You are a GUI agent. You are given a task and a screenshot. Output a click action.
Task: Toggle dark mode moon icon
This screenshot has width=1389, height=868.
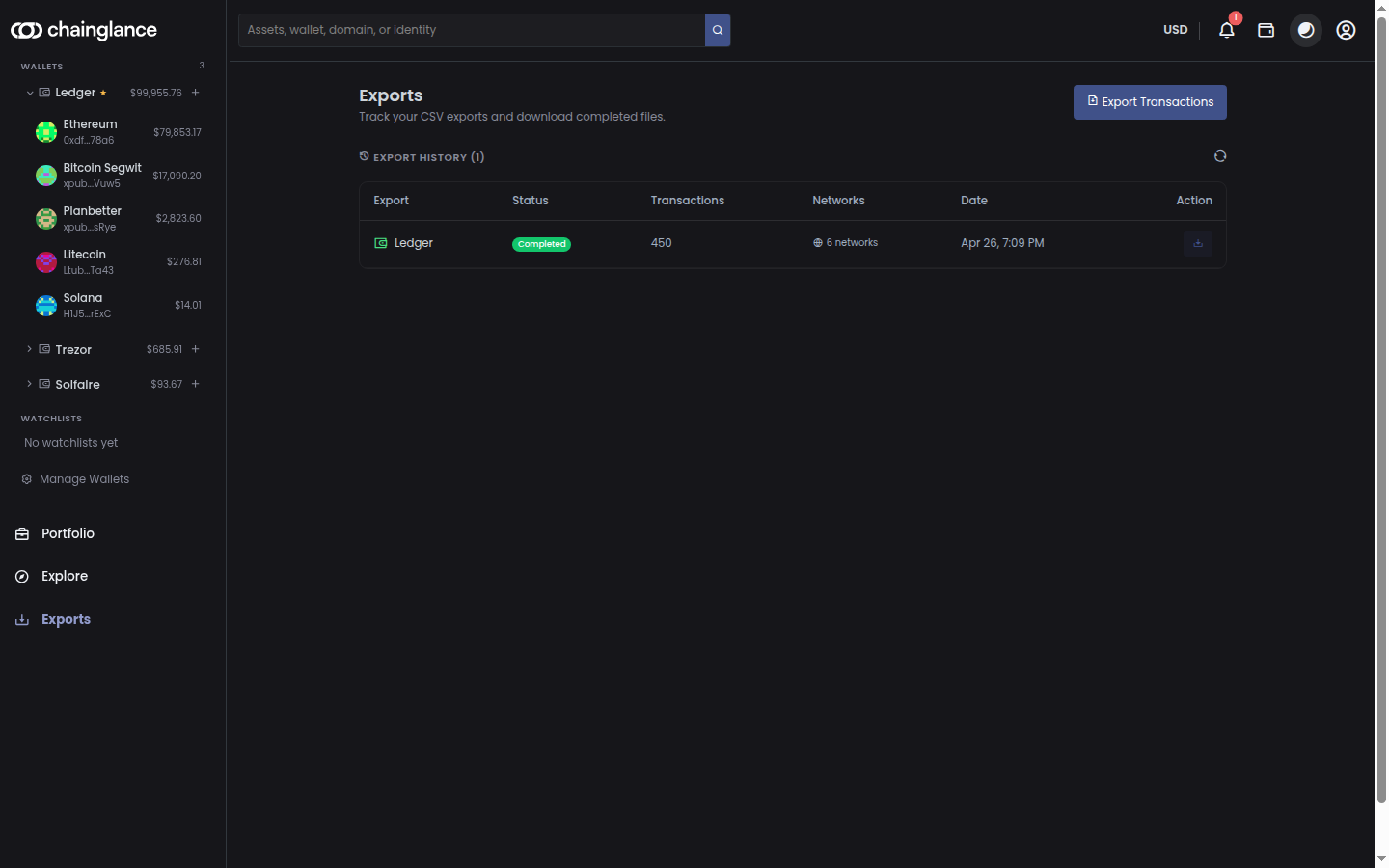pyautogui.click(x=1306, y=30)
